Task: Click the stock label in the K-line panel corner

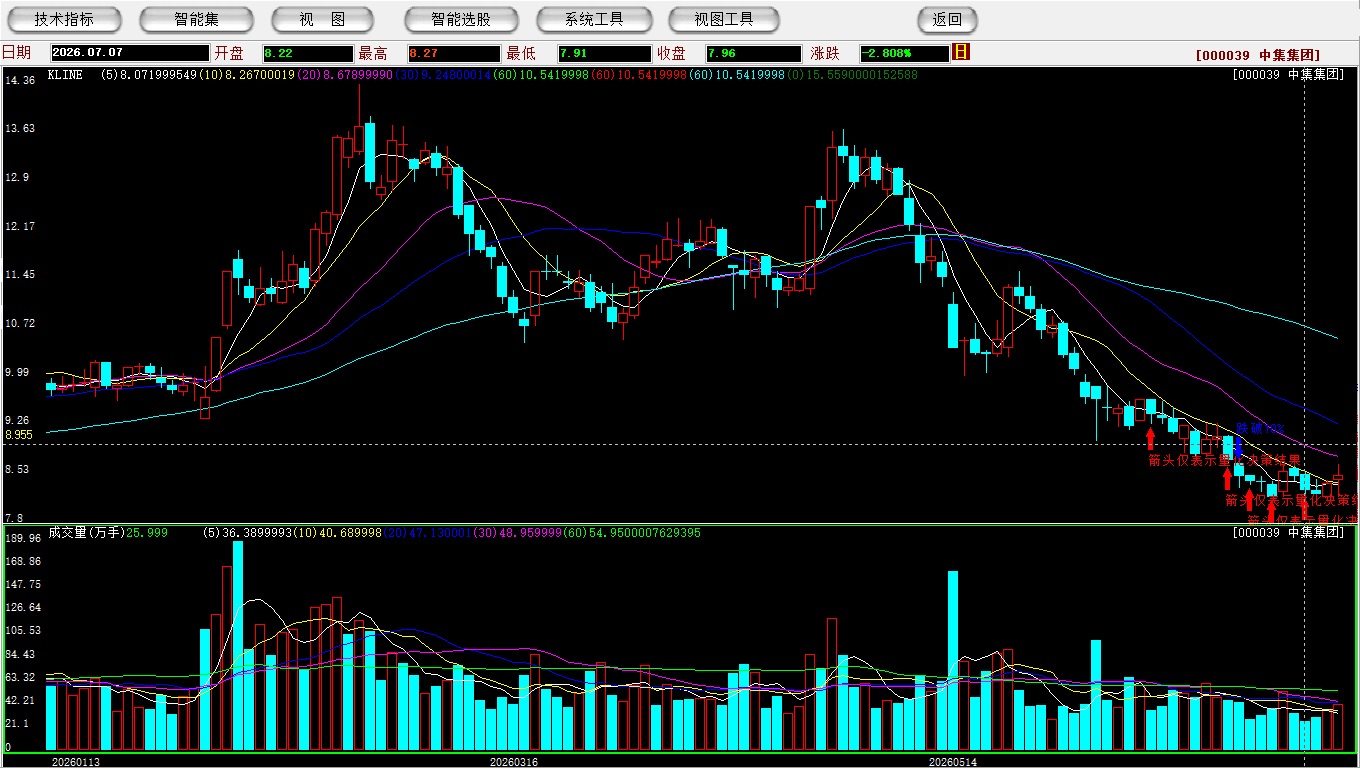Action: click(1288, 75)
